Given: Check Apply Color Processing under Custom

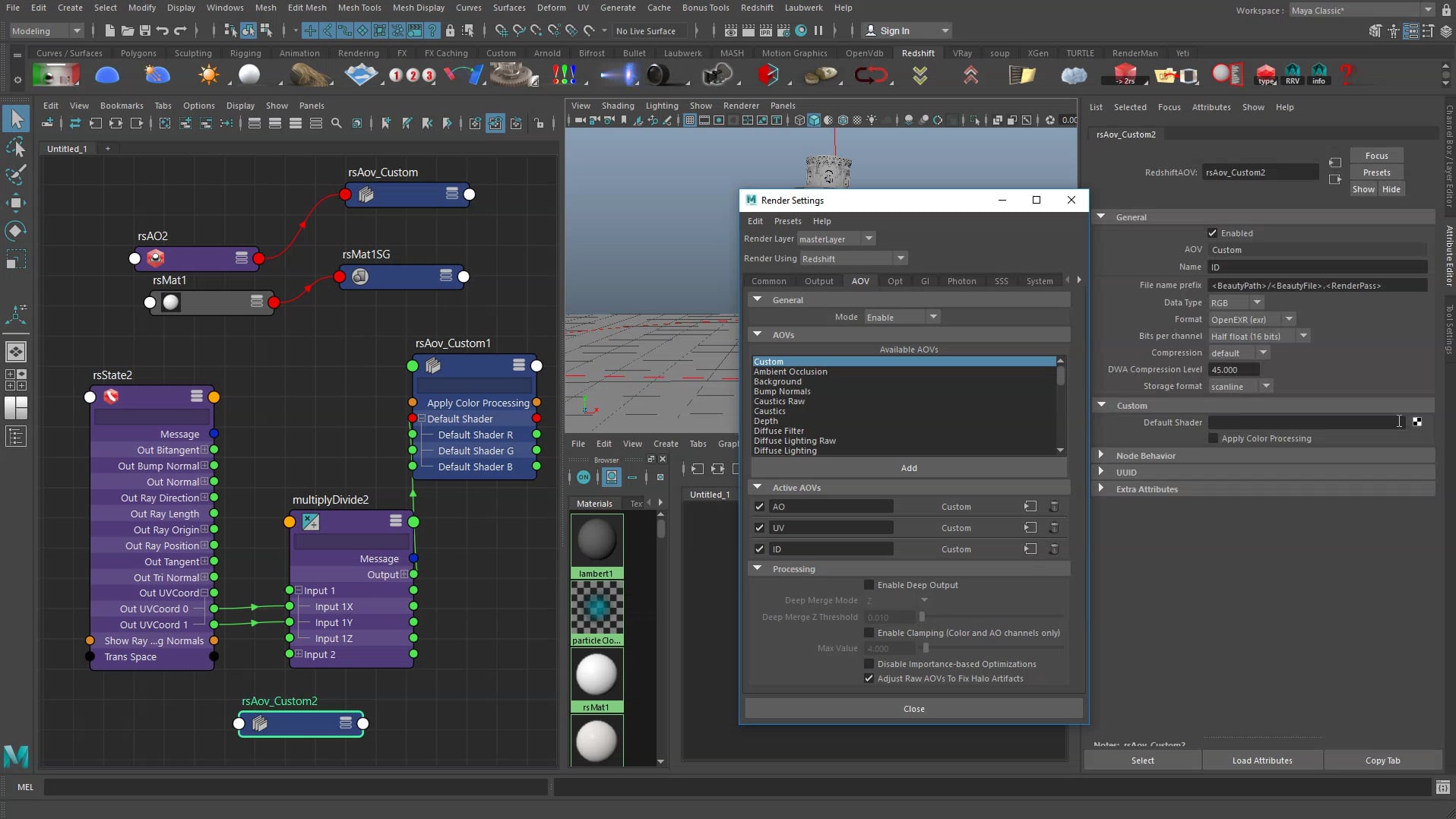Looking at the screenshot, I should click(x=1213, y=438).
